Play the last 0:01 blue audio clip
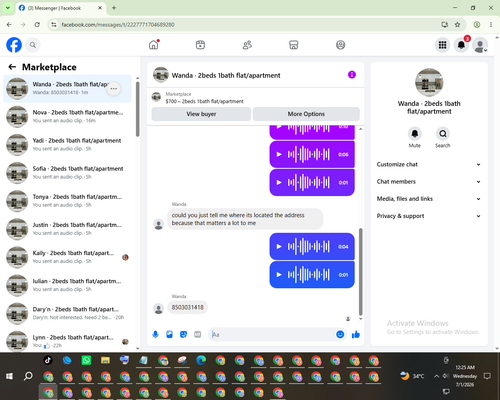The height and width of the screenshot is (400, 500). point(279,275)
